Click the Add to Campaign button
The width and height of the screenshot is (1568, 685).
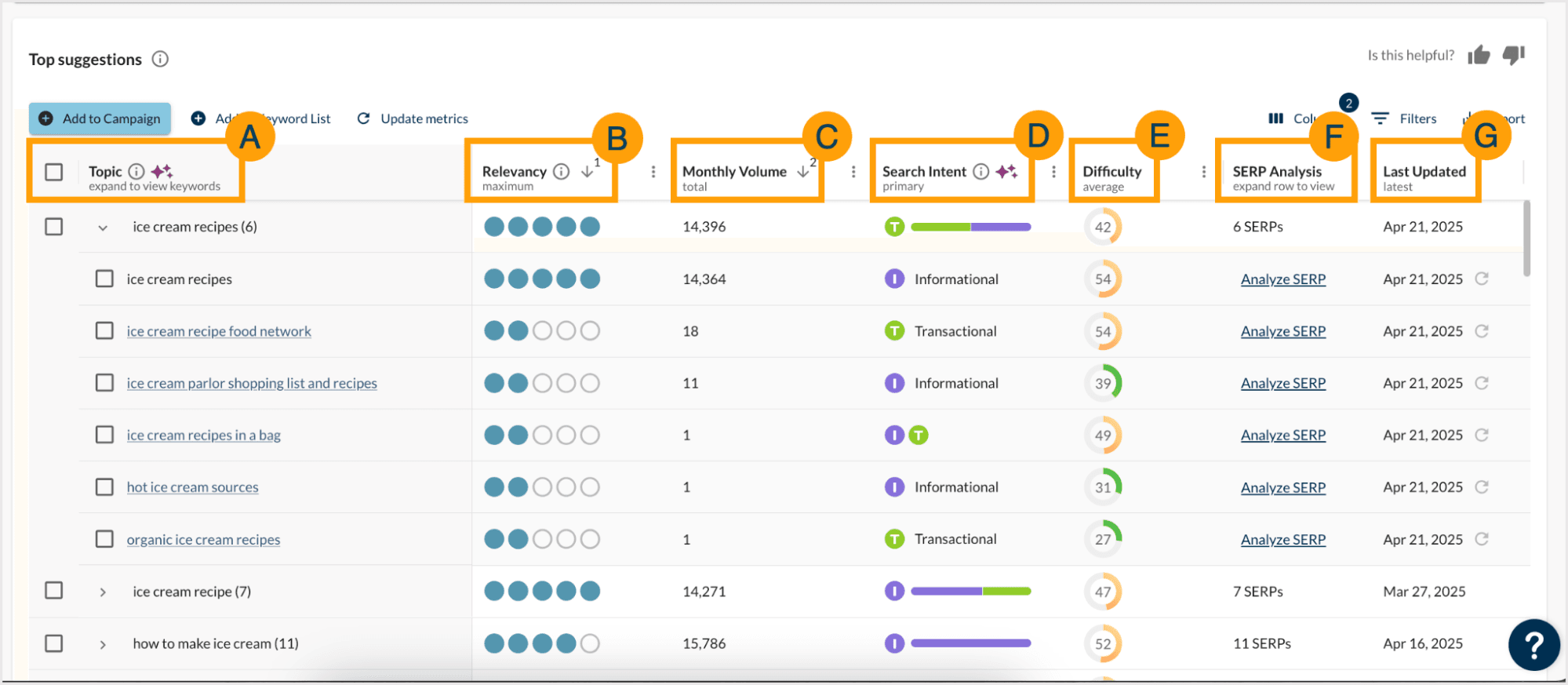click(x=100, y=118)
